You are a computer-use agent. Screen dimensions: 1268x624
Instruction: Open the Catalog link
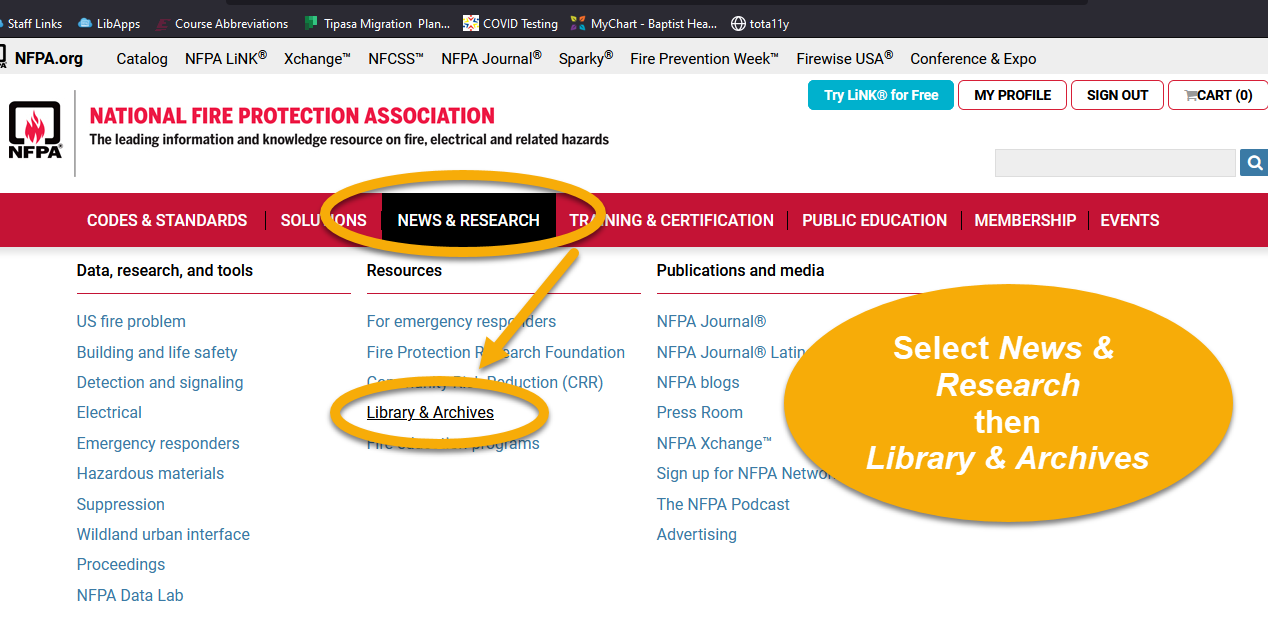click(x=142, y=58)
